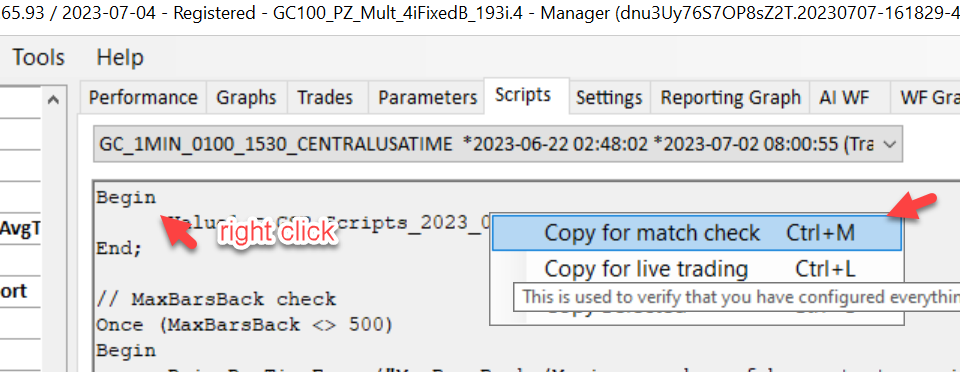Go to the Parameters tab
960x372 pixels.
tap(427, 97)
